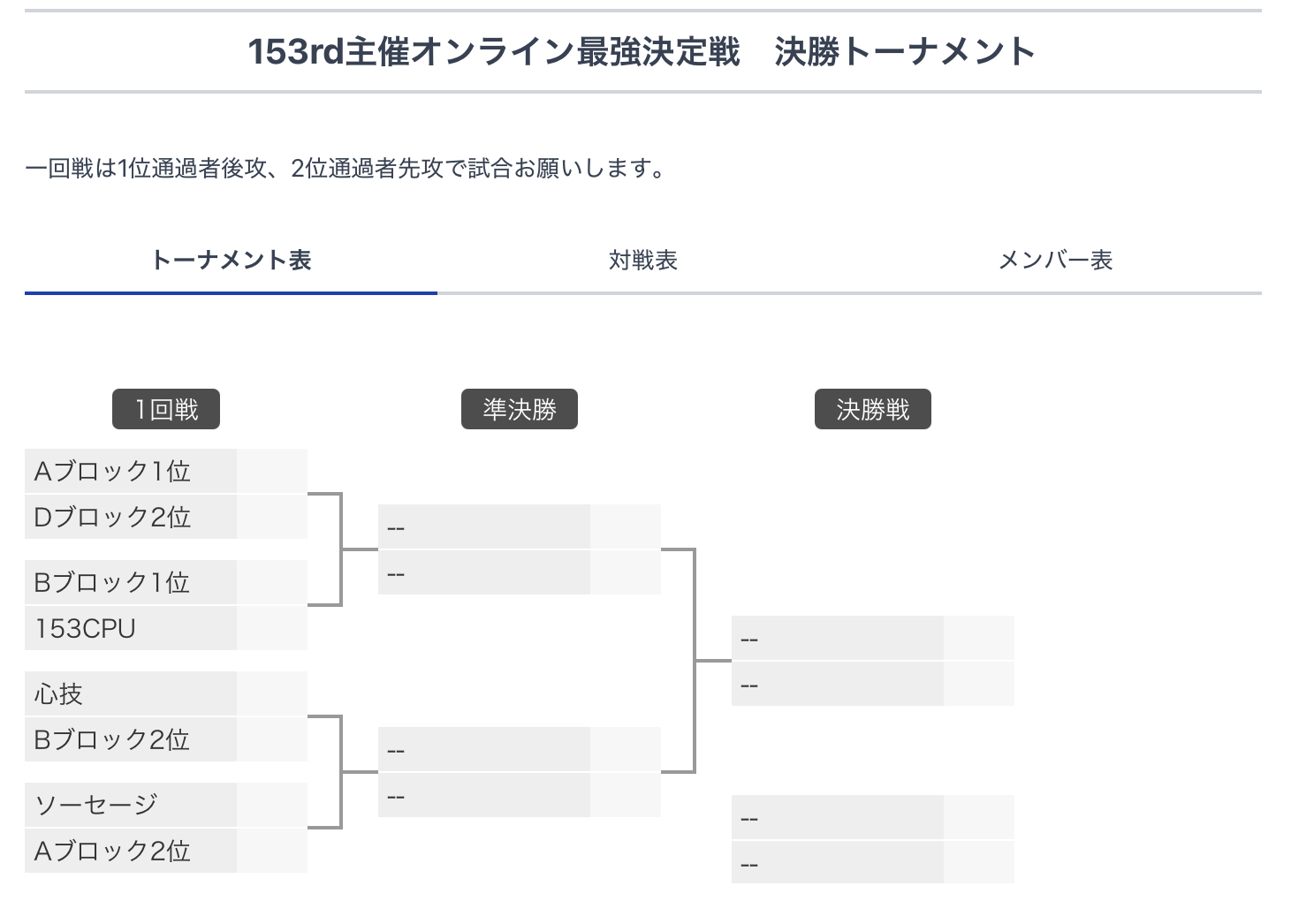
Task: Click the score box beside Aブロック1位
Action: [x=272, y=471]
